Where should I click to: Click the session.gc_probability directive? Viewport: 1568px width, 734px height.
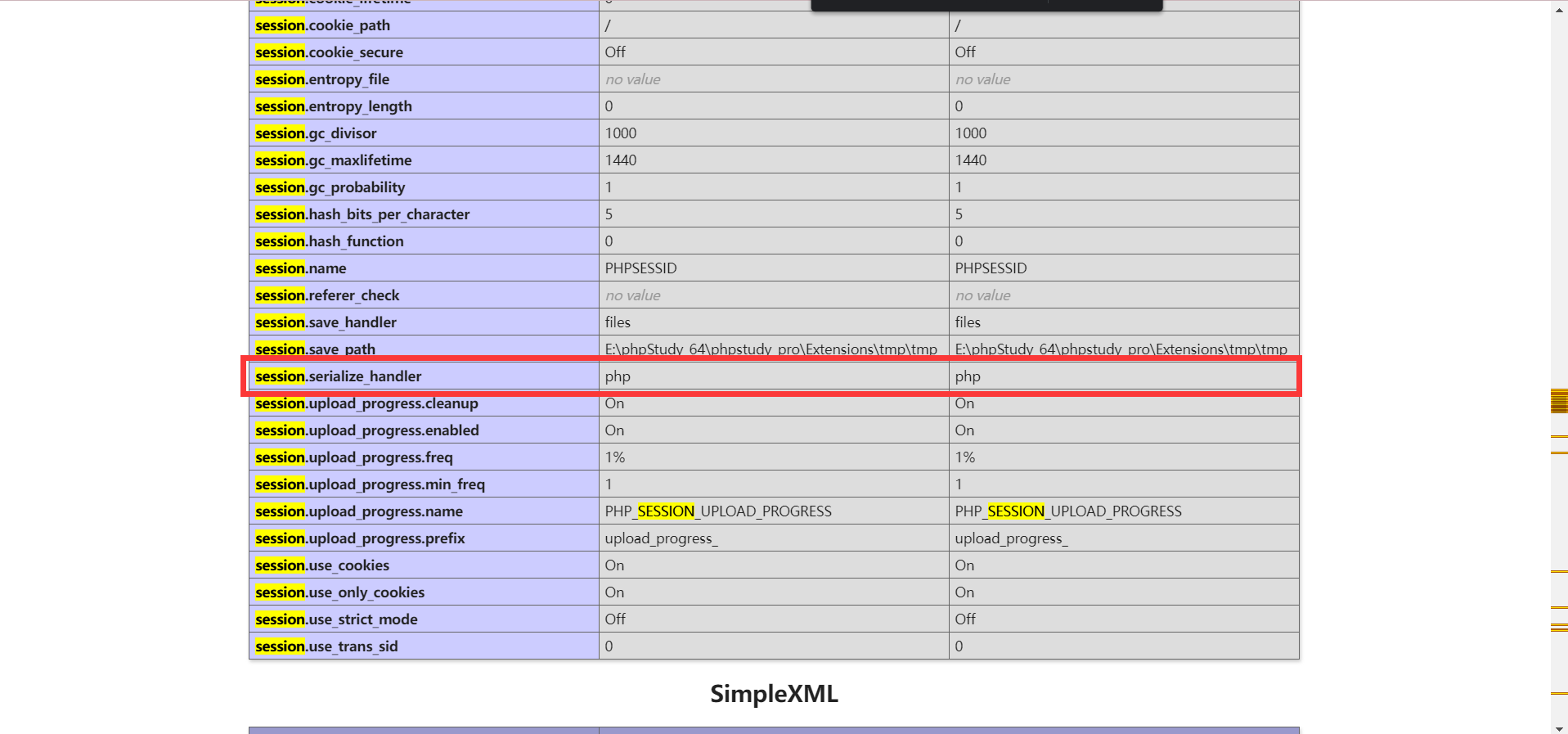click(x=330, y=187)
